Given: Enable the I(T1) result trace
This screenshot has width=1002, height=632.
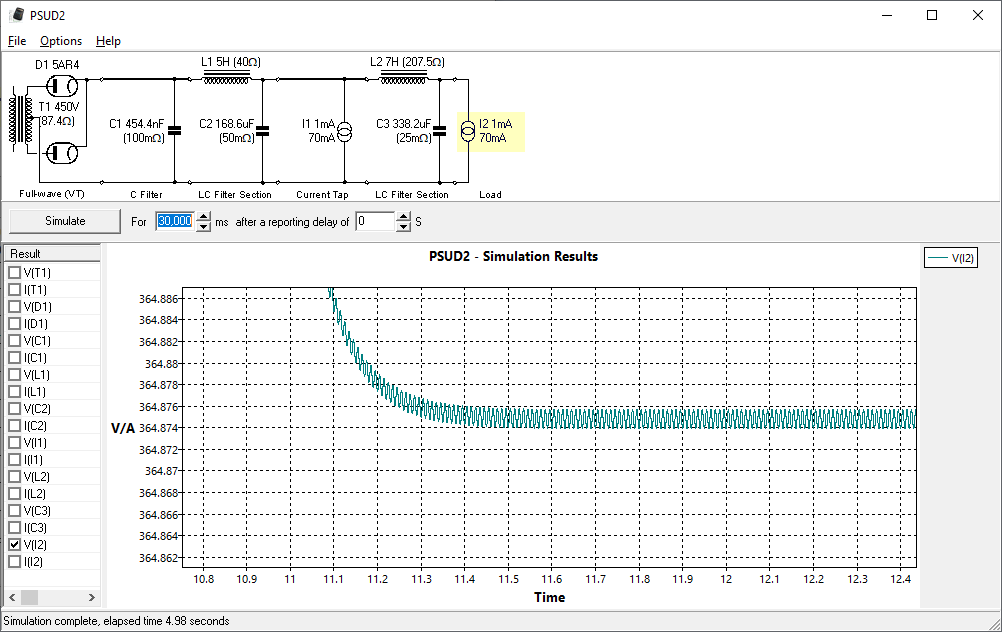Looking at the screenshot, I should point(15,289).
